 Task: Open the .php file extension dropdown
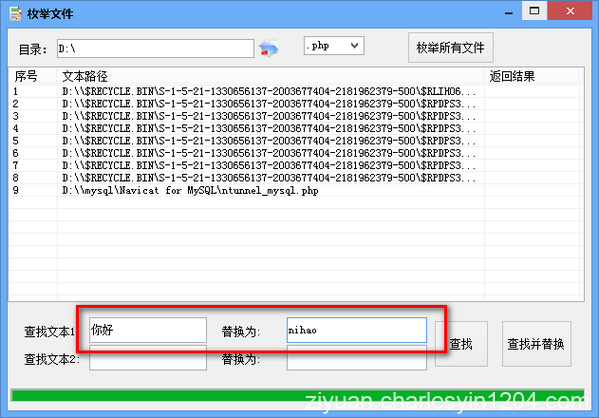[334, 46]
